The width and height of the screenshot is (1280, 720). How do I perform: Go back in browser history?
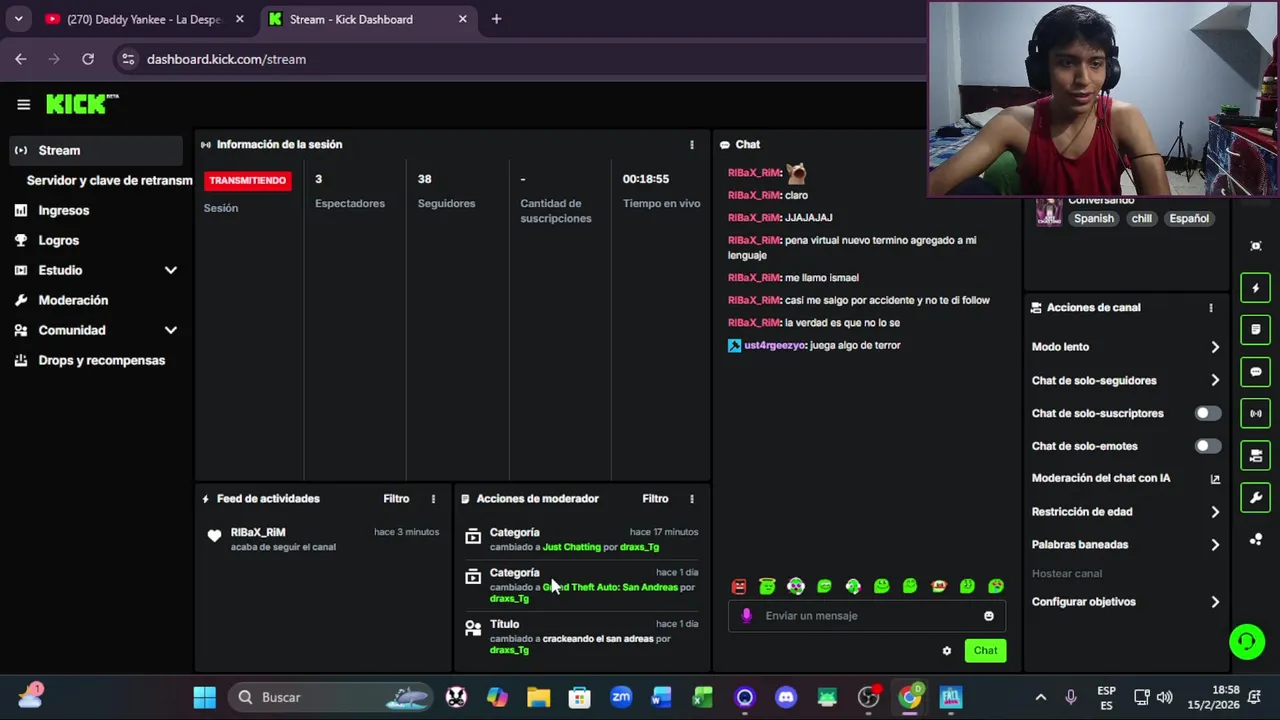(21, 59)
